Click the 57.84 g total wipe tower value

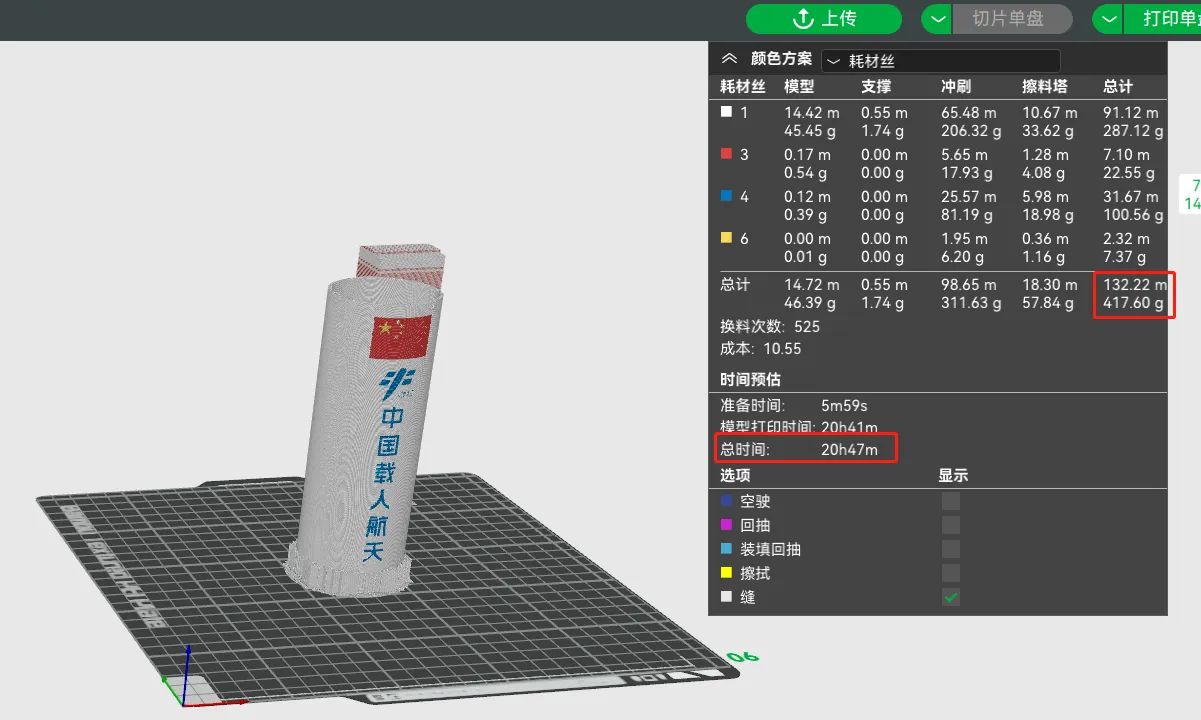click(x=1048, y=303)
